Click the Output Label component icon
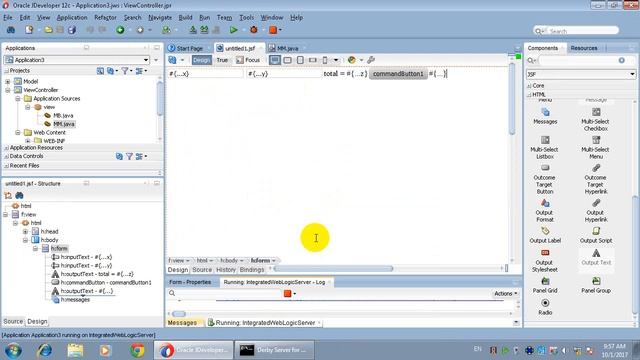This screenshot has height=360, width=640. [x=545, y=231]
